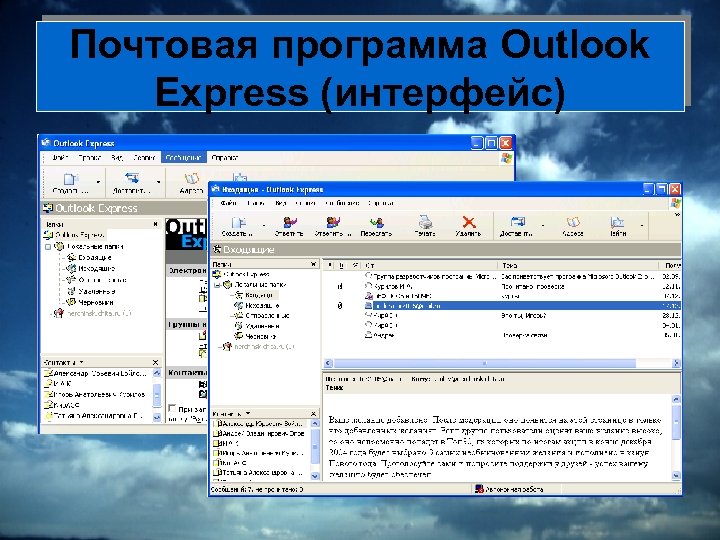This screenshot has width=720, height=540.
Task: Open dropdown arrow next to Найти in Входящие toolbar
Action: (x=641, y=225)
